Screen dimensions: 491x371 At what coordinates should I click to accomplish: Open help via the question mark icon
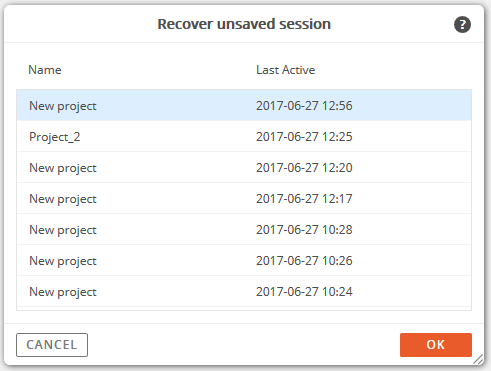tap(462, 24)
